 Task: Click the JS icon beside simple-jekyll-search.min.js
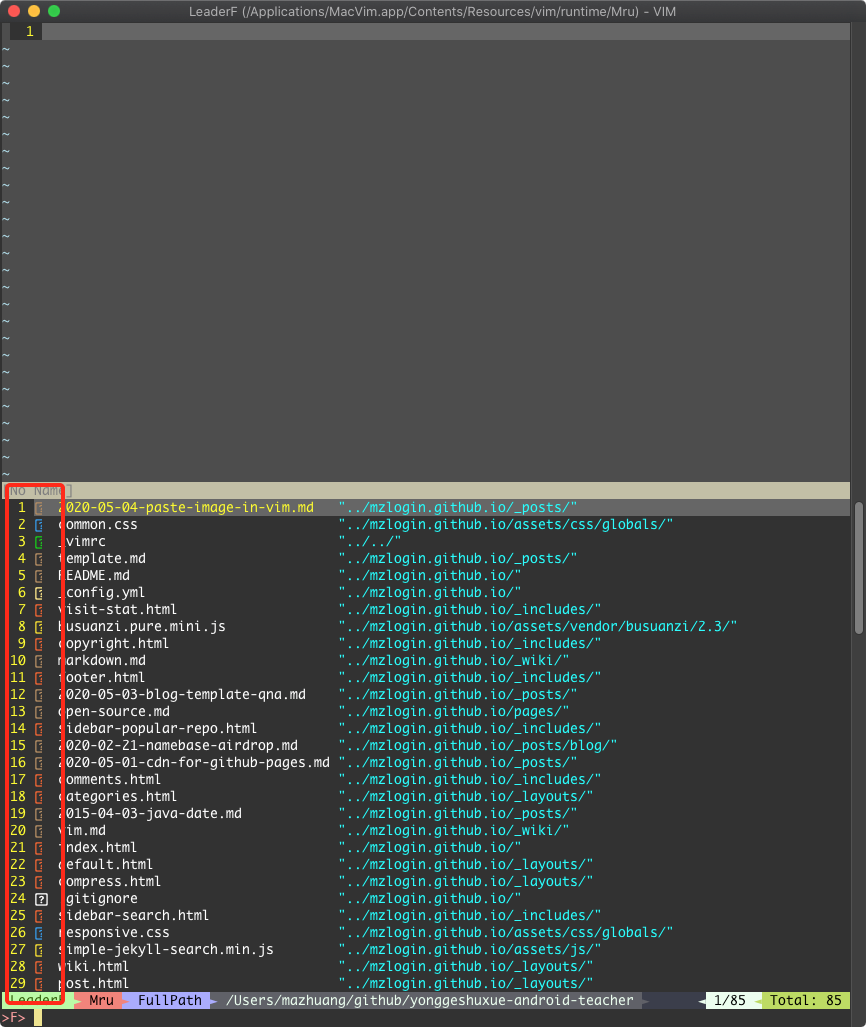pos(40,949)
